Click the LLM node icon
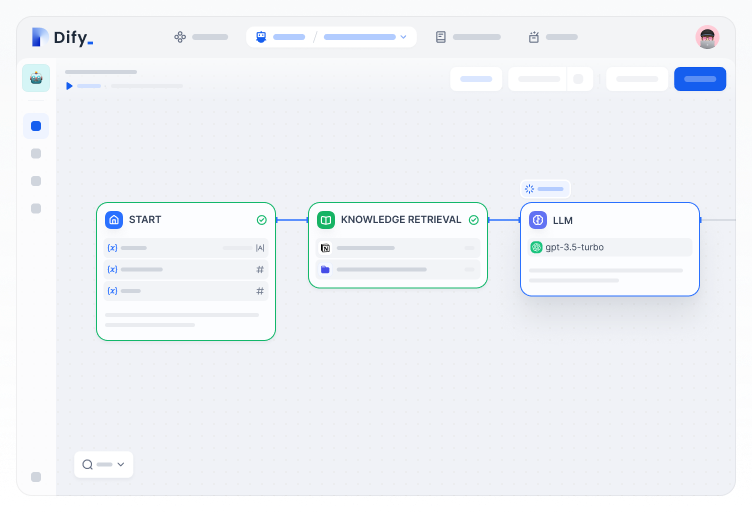752x512 pixels. coord(537,220)
